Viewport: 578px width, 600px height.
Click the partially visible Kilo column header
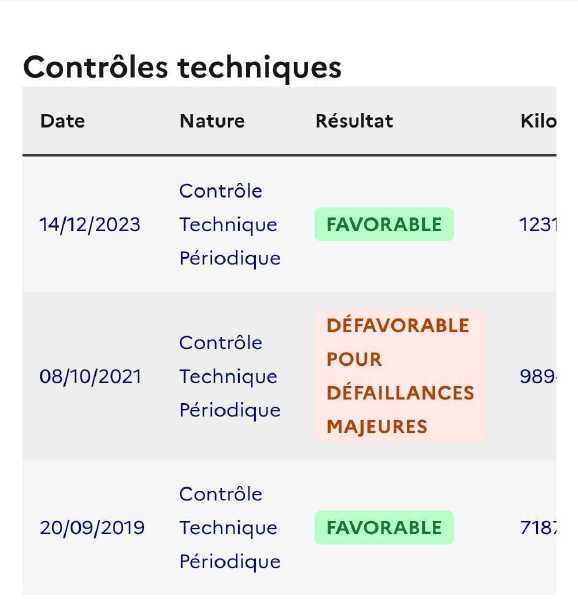click(x=538, y=121)
